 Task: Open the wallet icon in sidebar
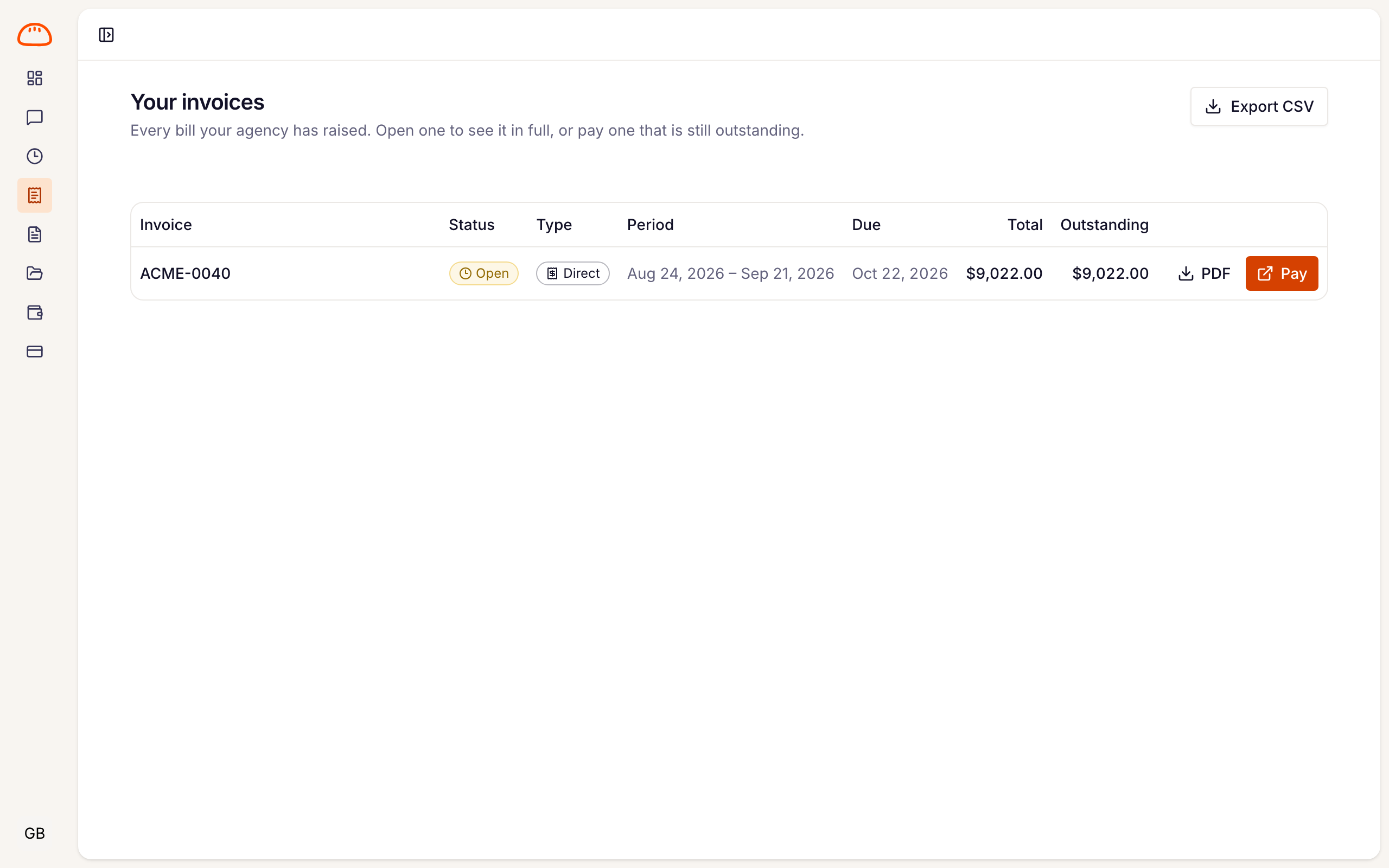[x=34, y=312]
